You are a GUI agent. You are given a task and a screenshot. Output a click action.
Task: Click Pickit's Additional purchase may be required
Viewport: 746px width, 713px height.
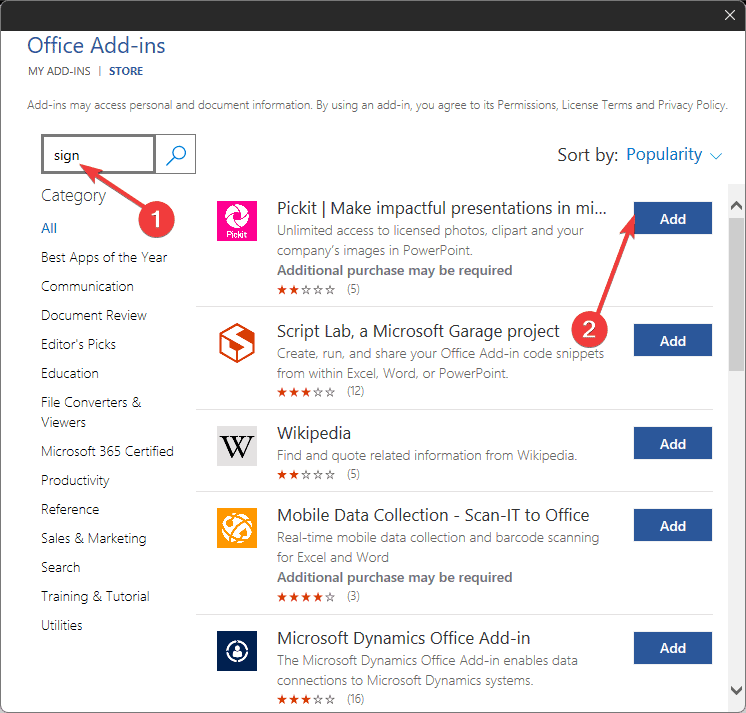pos(394,271)
